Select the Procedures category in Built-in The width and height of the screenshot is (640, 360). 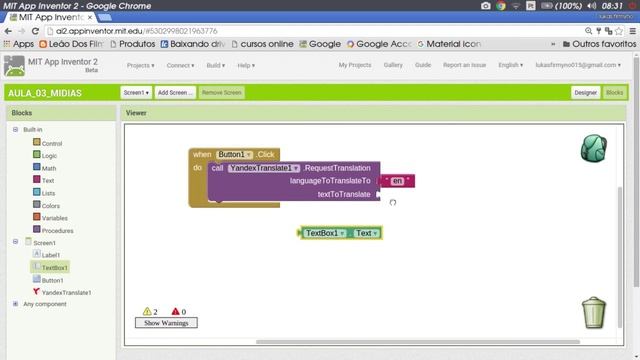pyautogui.click(x=58, y=231)
